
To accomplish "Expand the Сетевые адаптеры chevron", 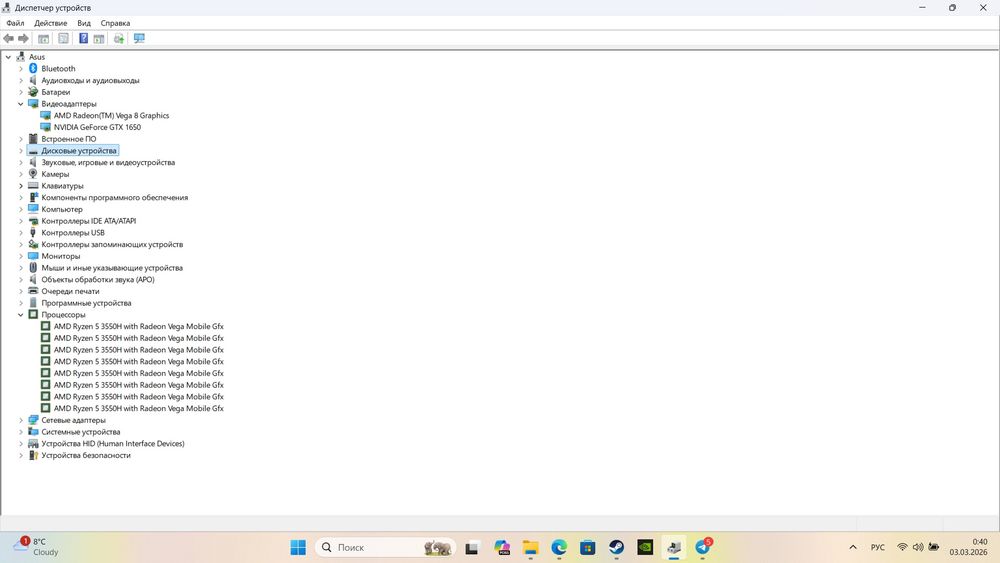I will (x=20, y=420).
